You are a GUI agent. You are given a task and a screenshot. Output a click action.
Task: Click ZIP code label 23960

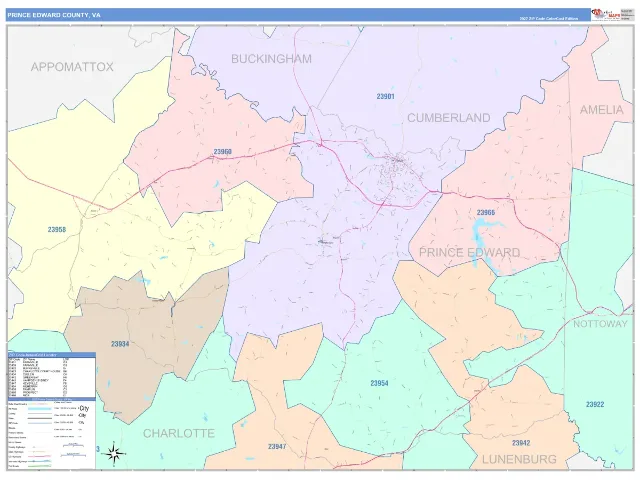[222, 152]
